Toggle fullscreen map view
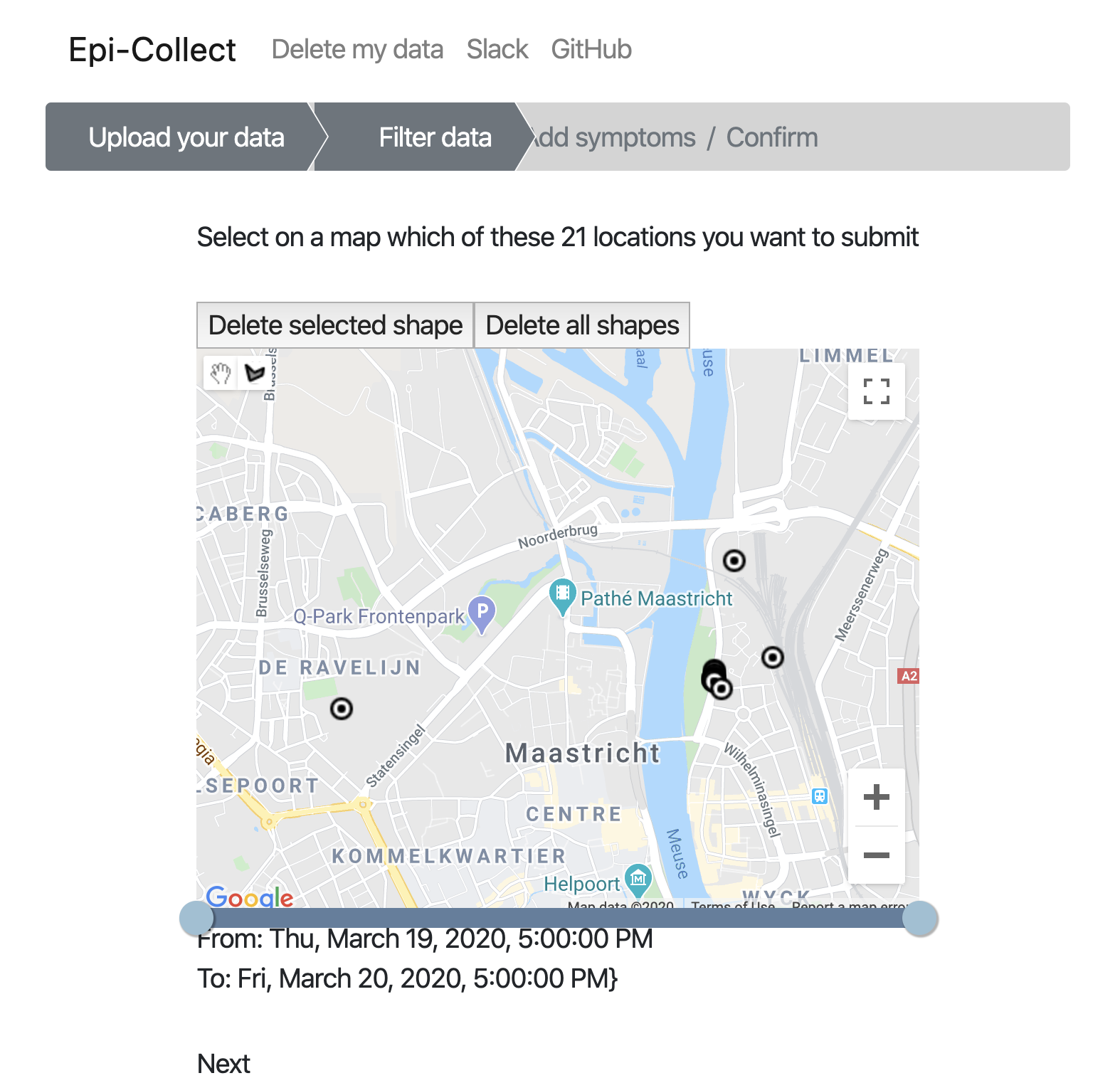This screenshot has height=1083, width=1120. [x=877, y=391]
